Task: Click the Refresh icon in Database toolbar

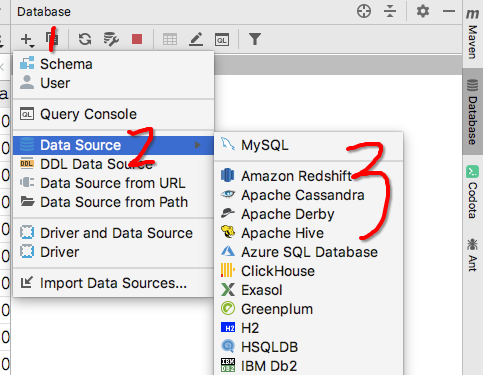Action: coord(85,39)
